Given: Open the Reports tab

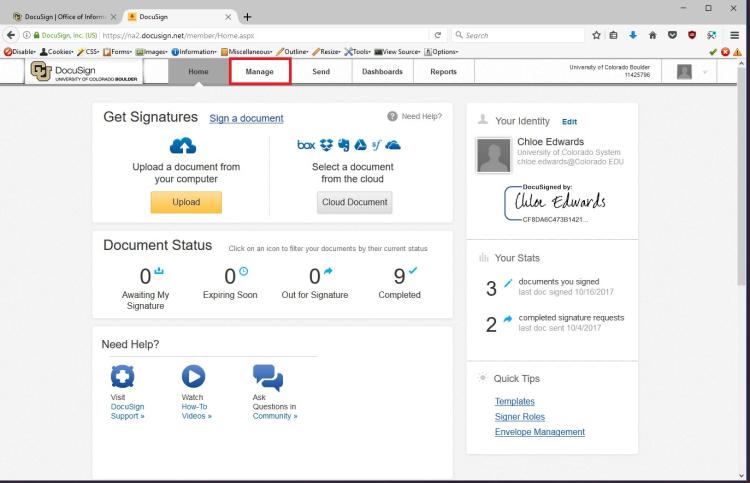Looking at the screenshot, I should tap(443, 71).
